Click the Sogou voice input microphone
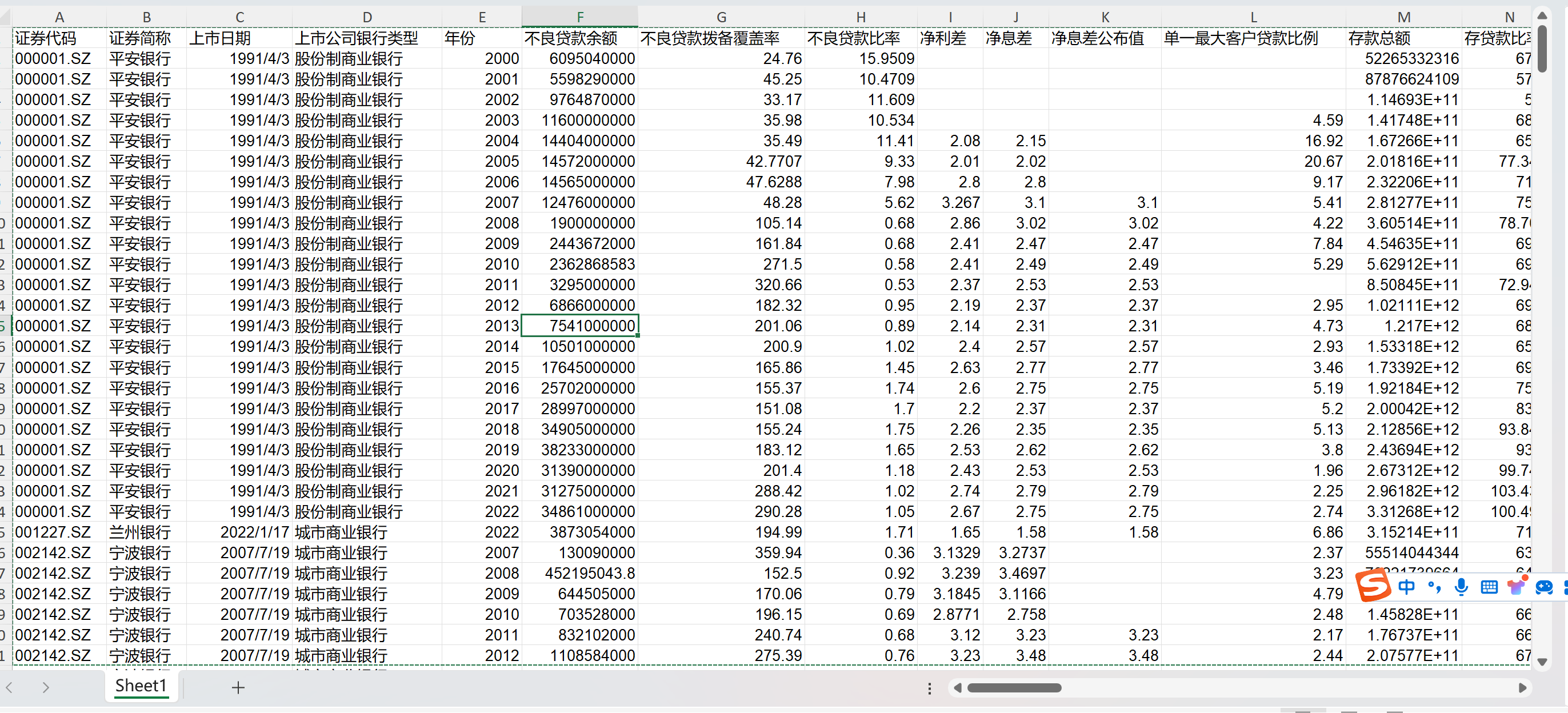The width and height of the screenshot is (1568, 713). tap(1461, 587)
